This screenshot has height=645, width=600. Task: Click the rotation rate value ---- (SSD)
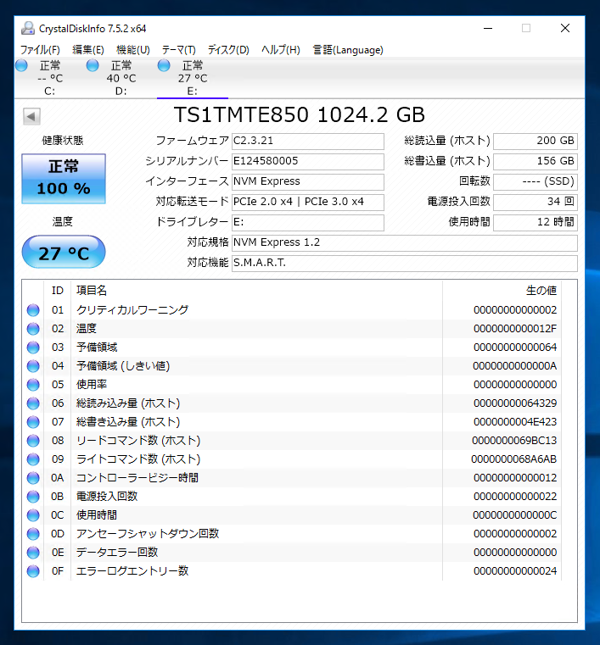[535, 181]
